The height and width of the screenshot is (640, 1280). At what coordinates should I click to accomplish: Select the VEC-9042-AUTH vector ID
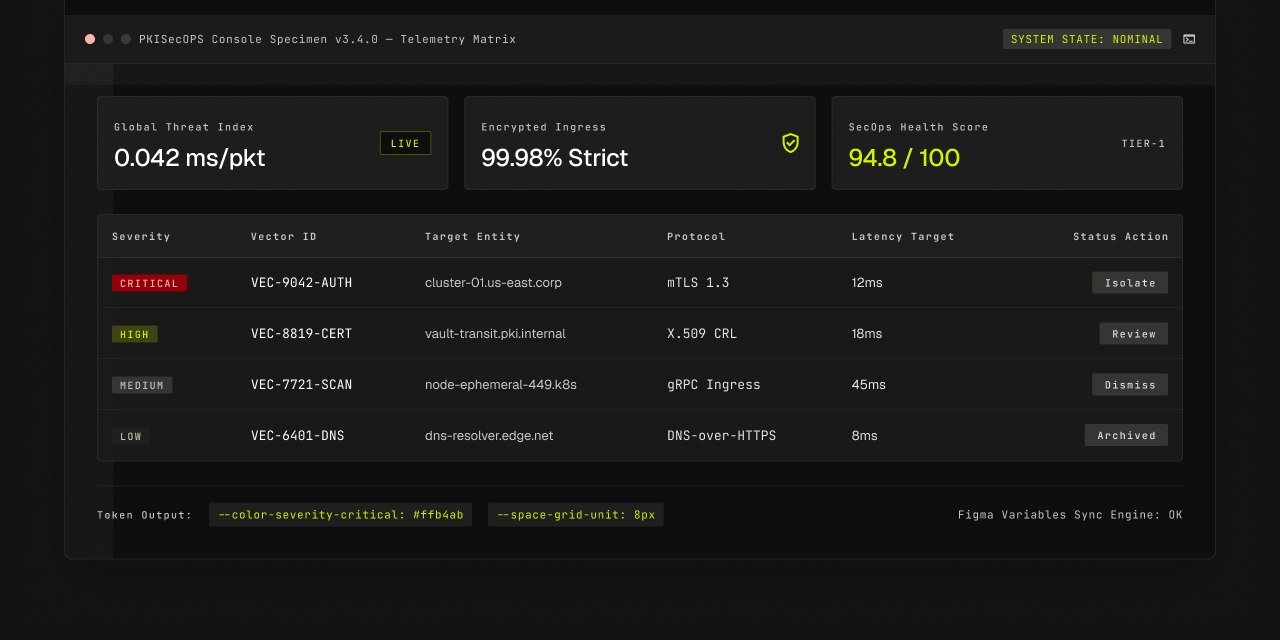coord(301,283)
